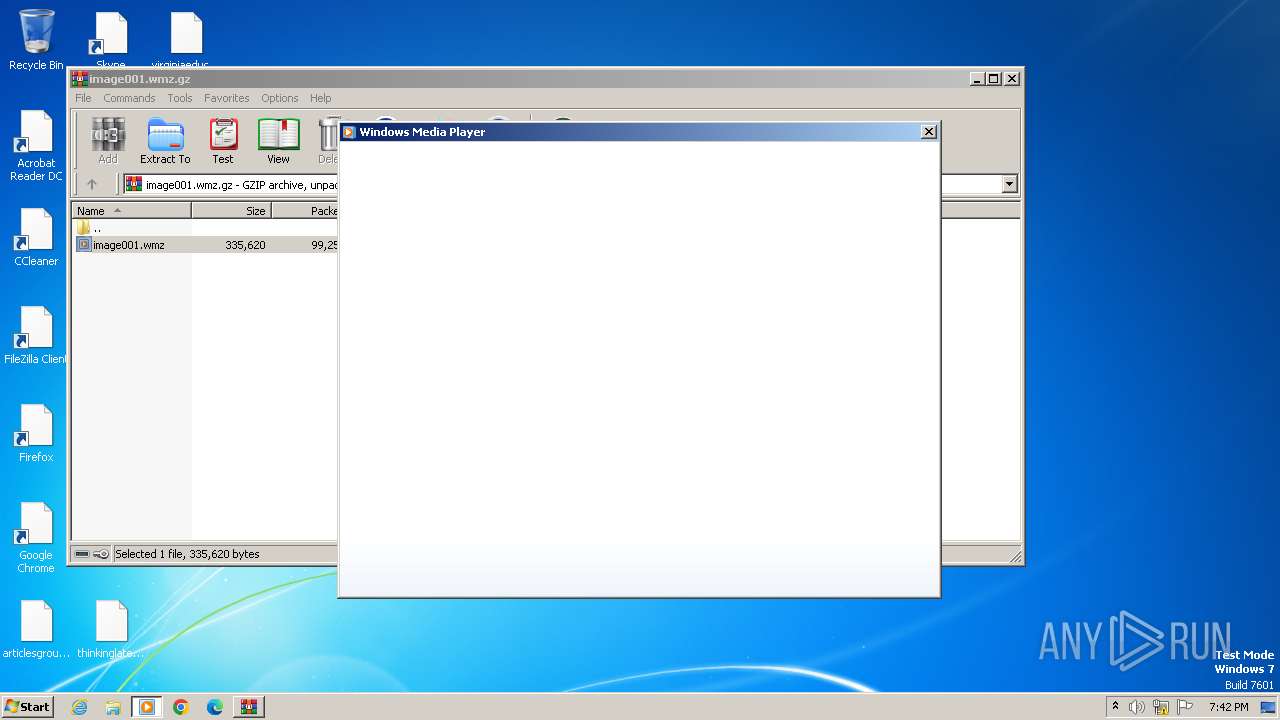Open the Favorites menu
Screen dimensions: 1280x720
pos(227,98)
